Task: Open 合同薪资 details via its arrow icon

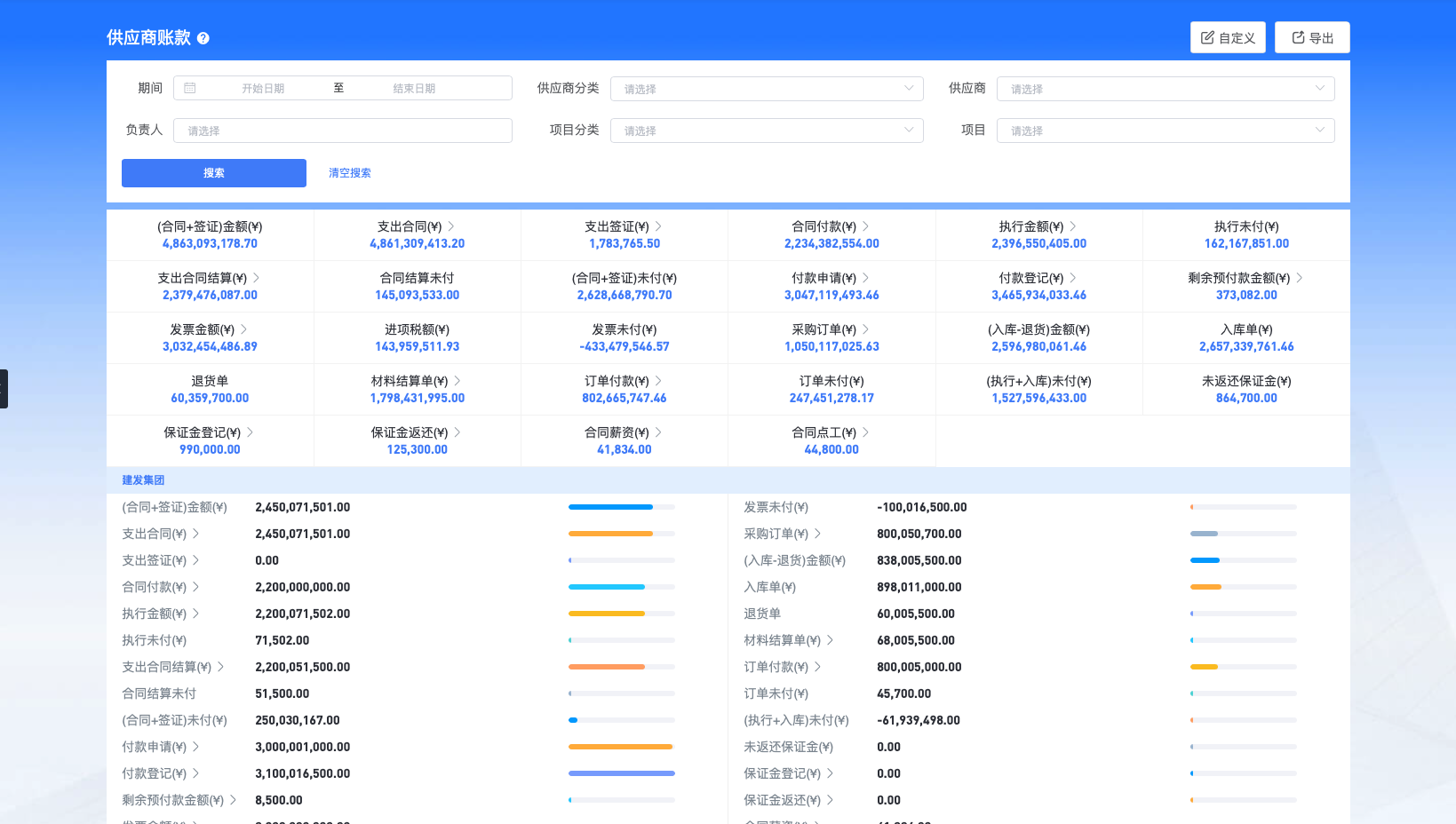Action: coord(659,432)
